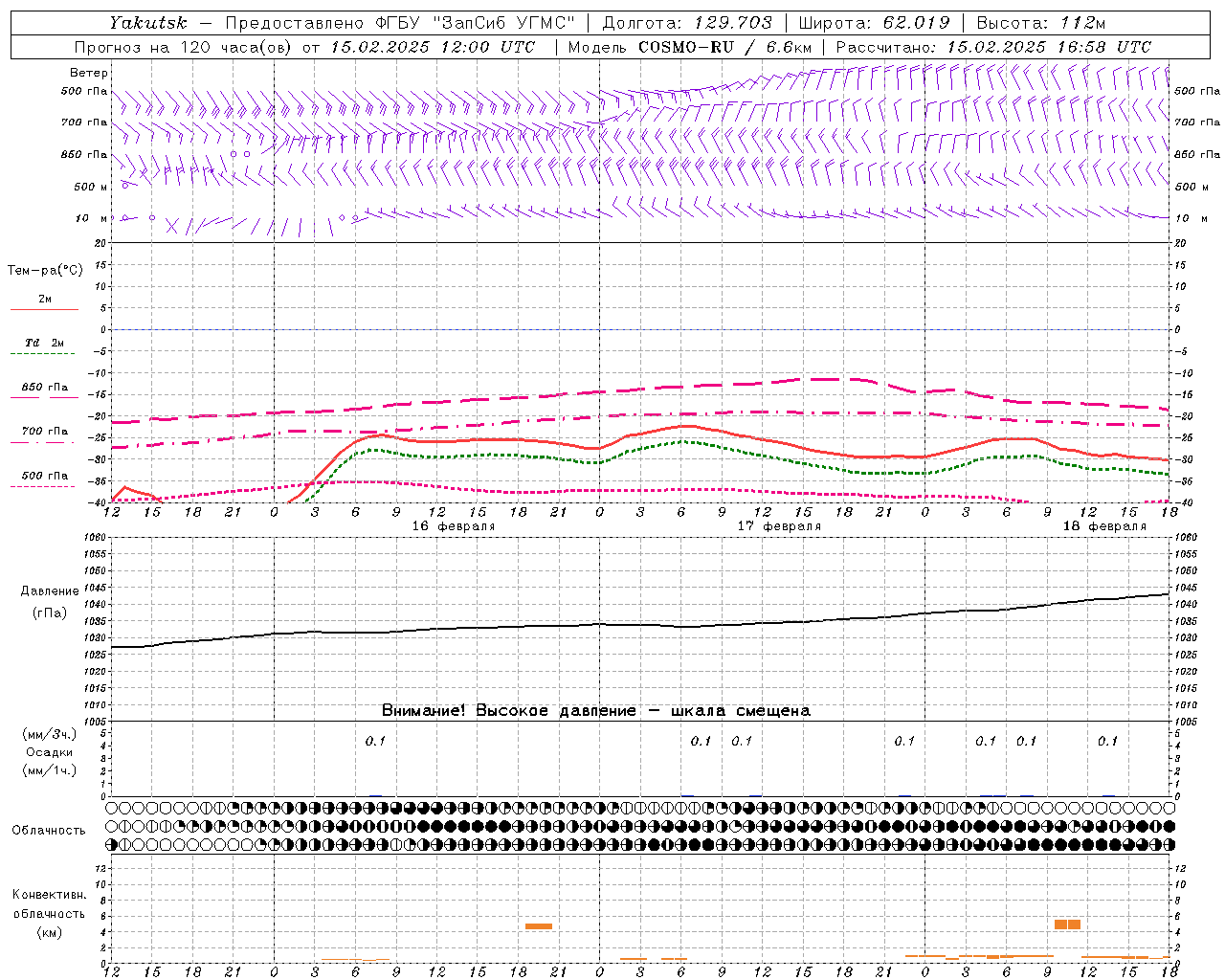Click the 'Тем-ра(°C)' temperature panel label
The image size is (1225, 980).
coord(45,271)
